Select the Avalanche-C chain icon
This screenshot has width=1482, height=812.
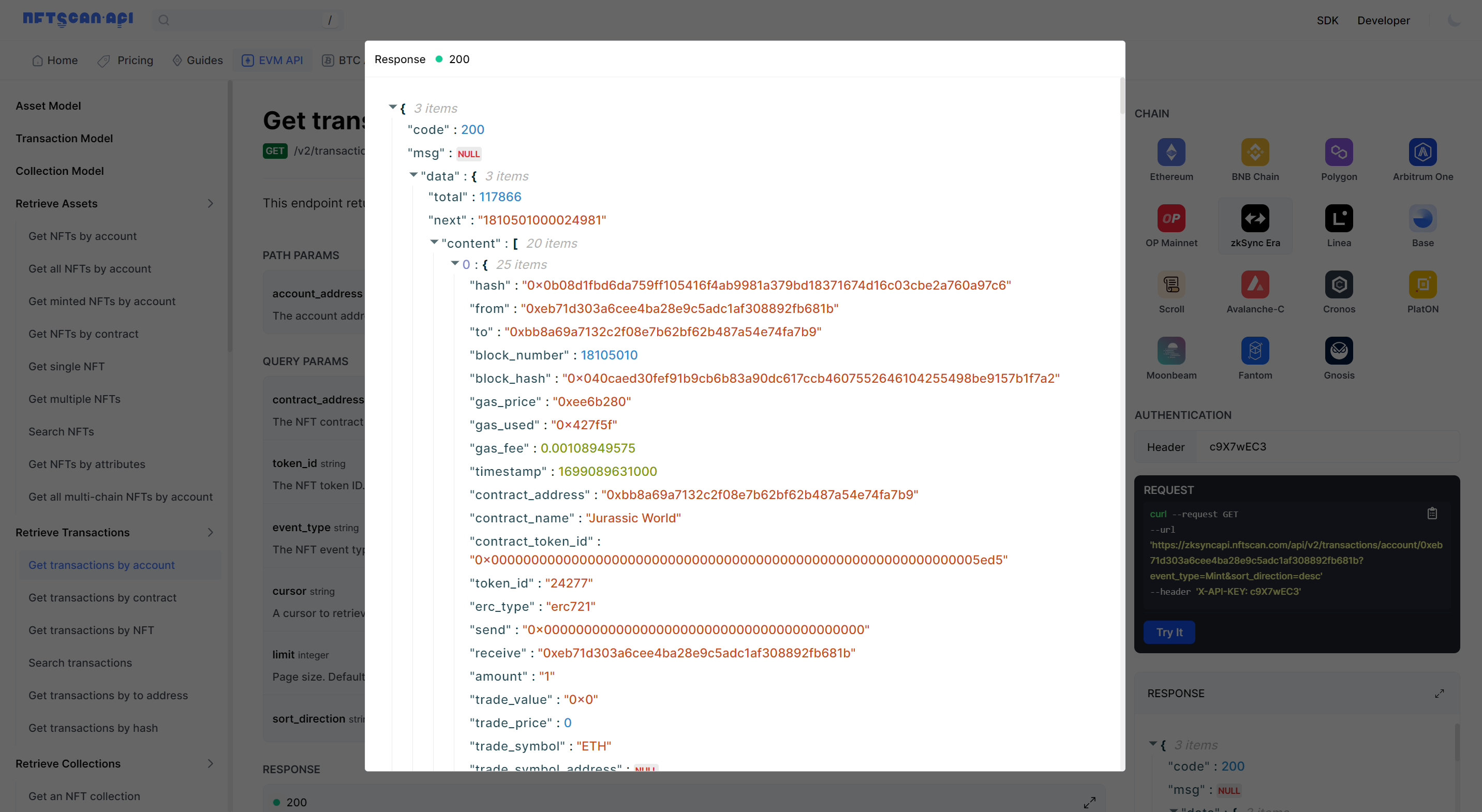1255,284
